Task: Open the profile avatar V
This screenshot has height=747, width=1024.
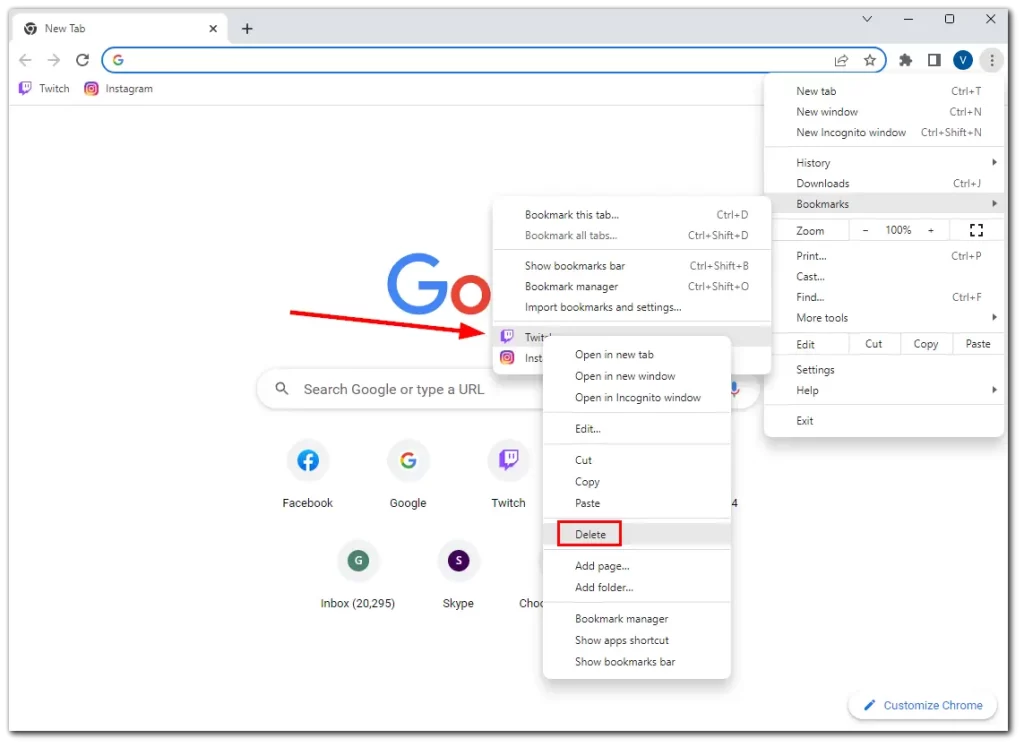Action: [x=963, y=60]
